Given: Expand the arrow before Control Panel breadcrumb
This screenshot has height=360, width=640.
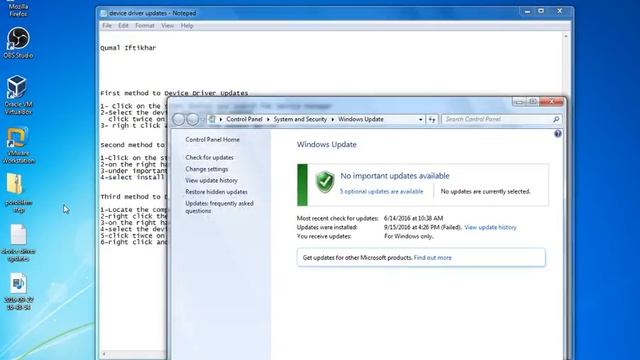Looking at the screenshot, I should [221, 119].
